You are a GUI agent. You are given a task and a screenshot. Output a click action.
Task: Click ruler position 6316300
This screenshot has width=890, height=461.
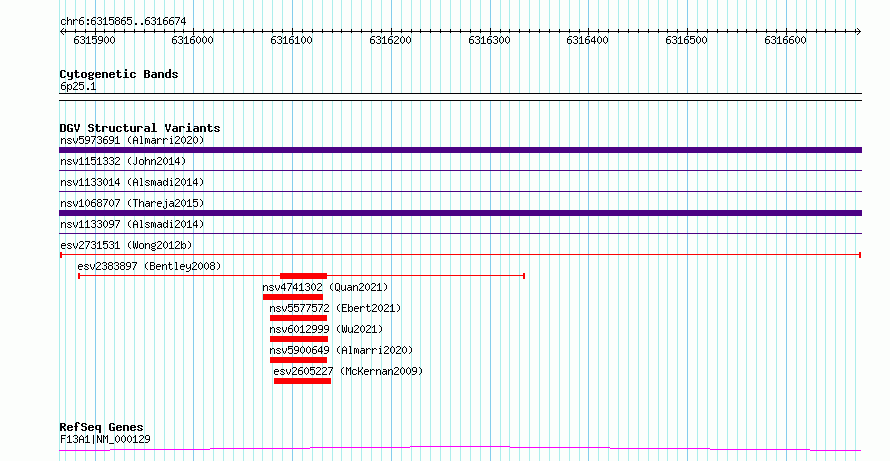(x=489, y=40)
